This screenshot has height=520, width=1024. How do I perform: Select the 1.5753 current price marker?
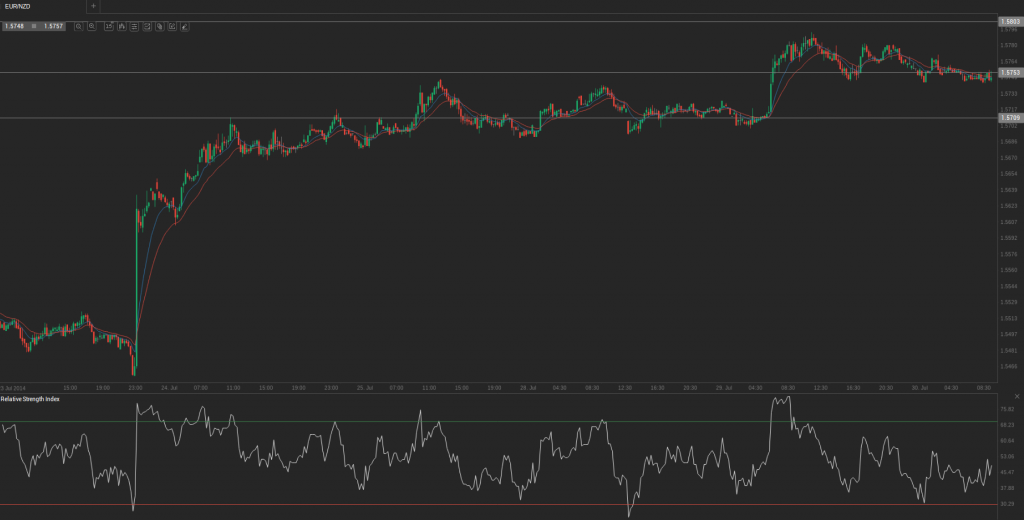coord(1010,73)
